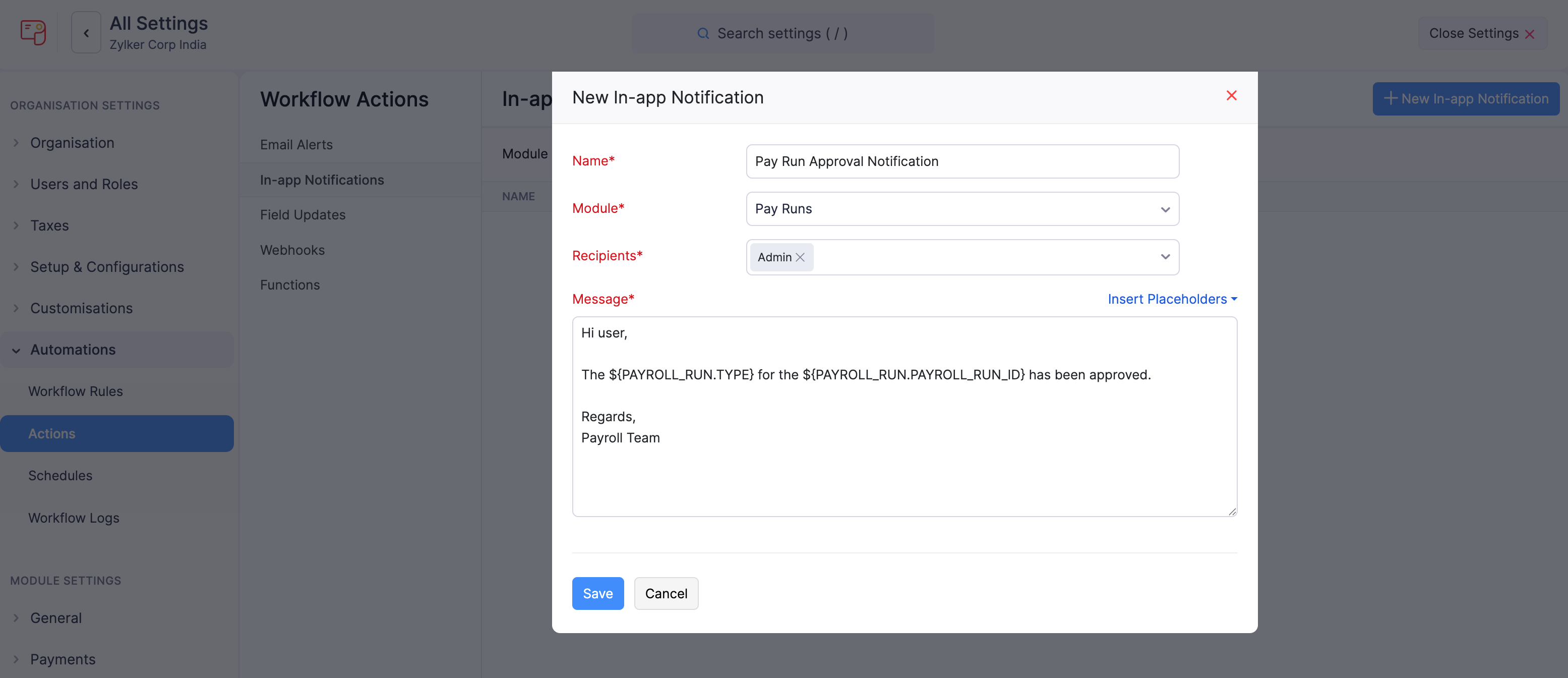
Task: Open Workflow Rules in sidebar
Action: coord(76,391)
